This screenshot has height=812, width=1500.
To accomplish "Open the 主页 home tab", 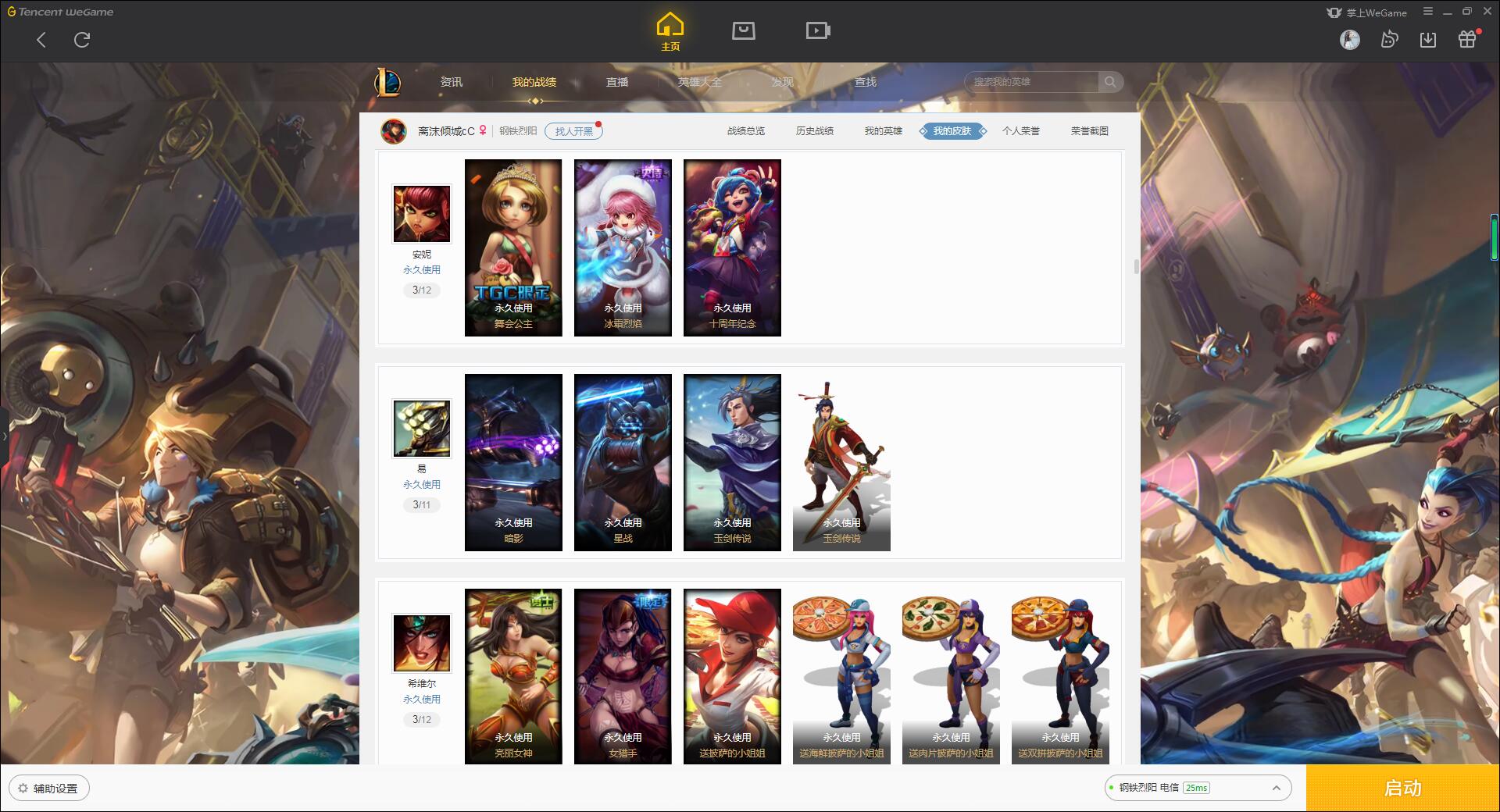I will [670, 32].
